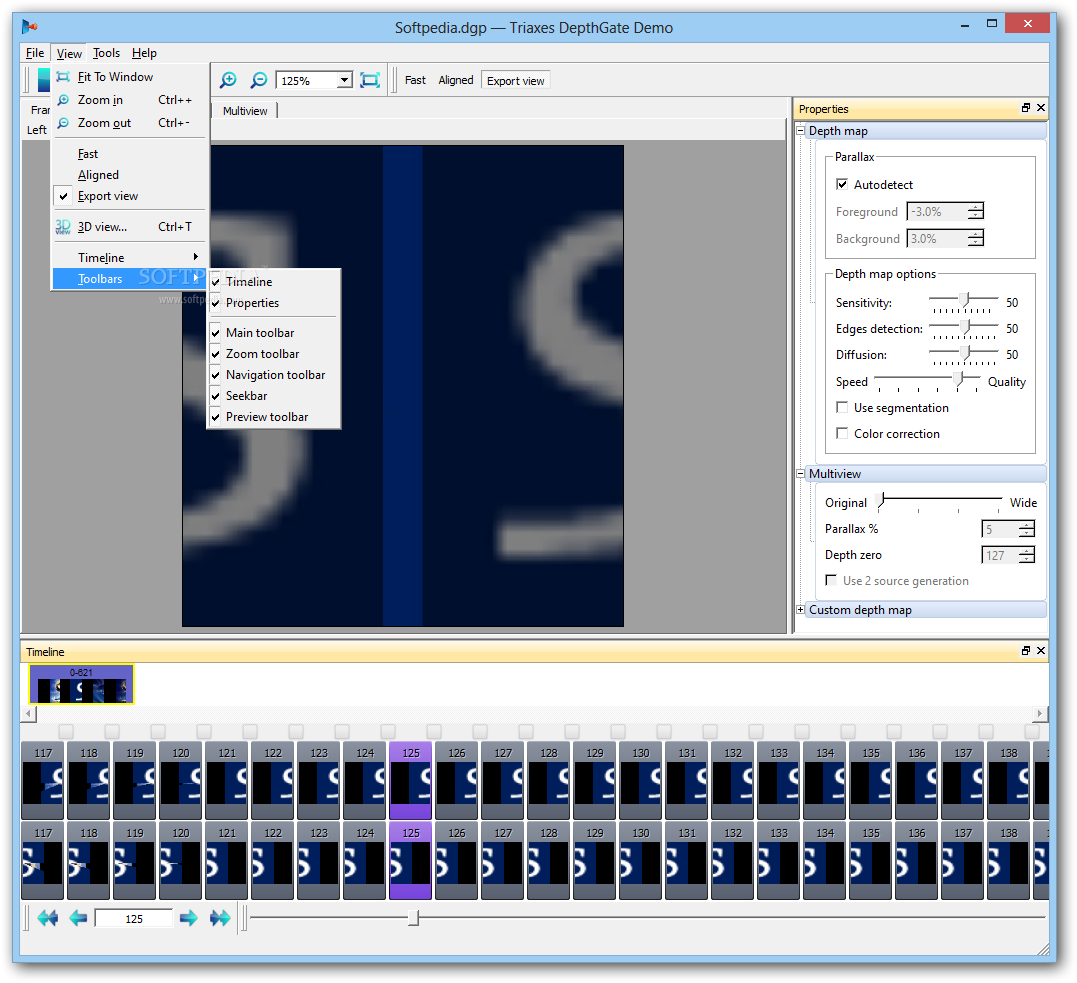Click the Edges detection slider
1077x983 pixels.
point(964,326)
